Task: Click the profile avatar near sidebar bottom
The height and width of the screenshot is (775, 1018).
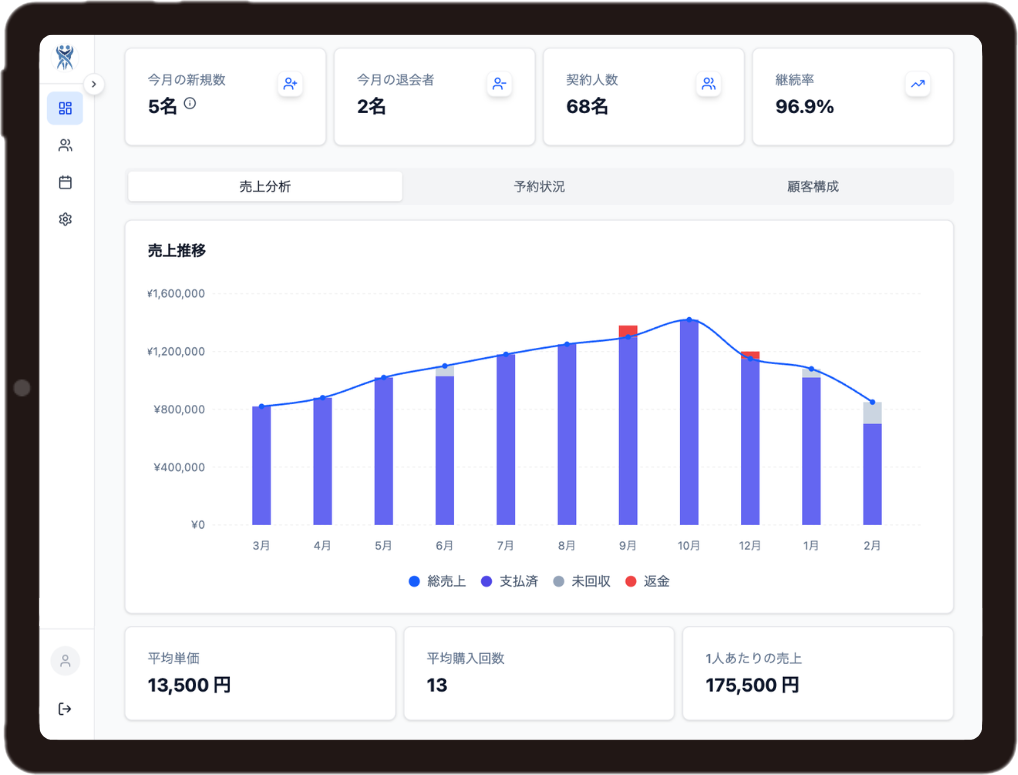Action: 65,661
